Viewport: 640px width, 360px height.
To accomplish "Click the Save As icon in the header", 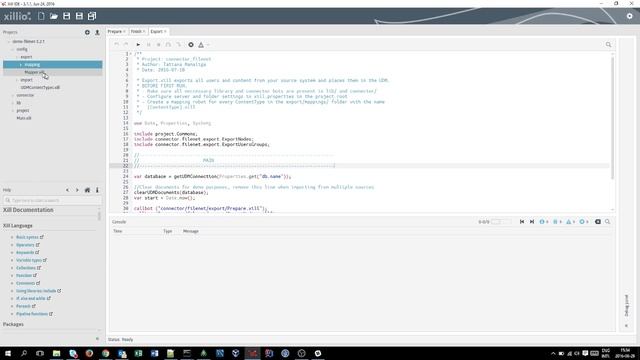I will tap(79, 16).
